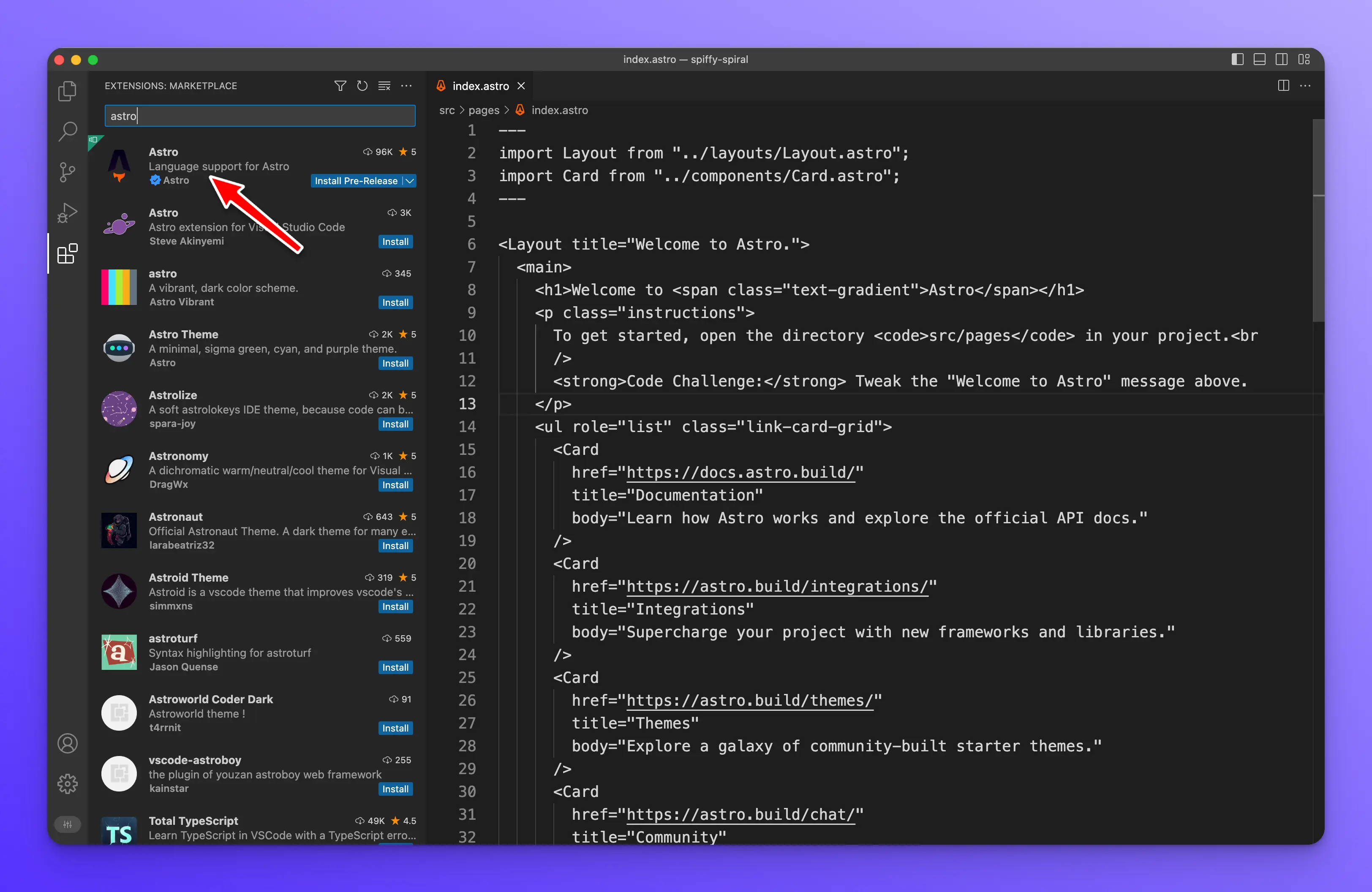Click the editor vertical scrollbar
The width and height of the screenshot is (1372, 892).
tap(1318, 220)
